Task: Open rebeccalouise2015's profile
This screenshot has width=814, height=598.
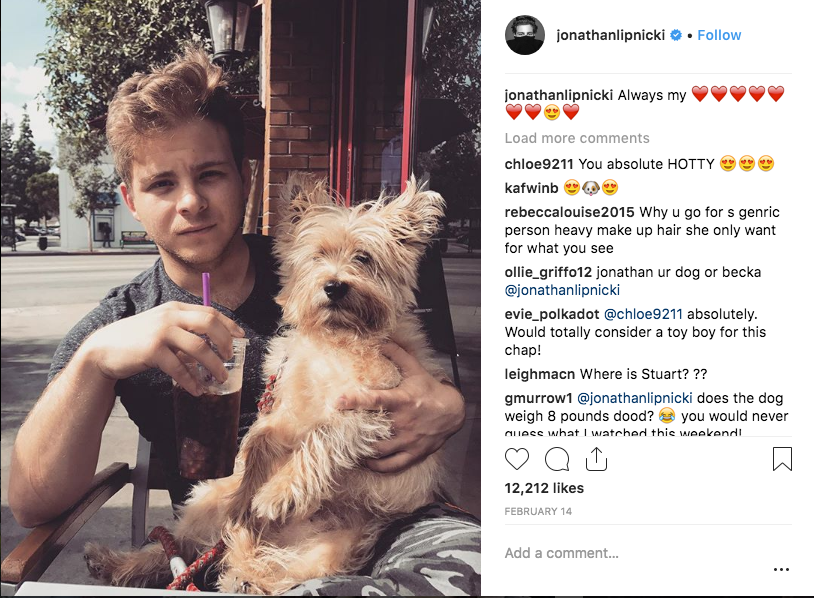Action: coord(569,212)
